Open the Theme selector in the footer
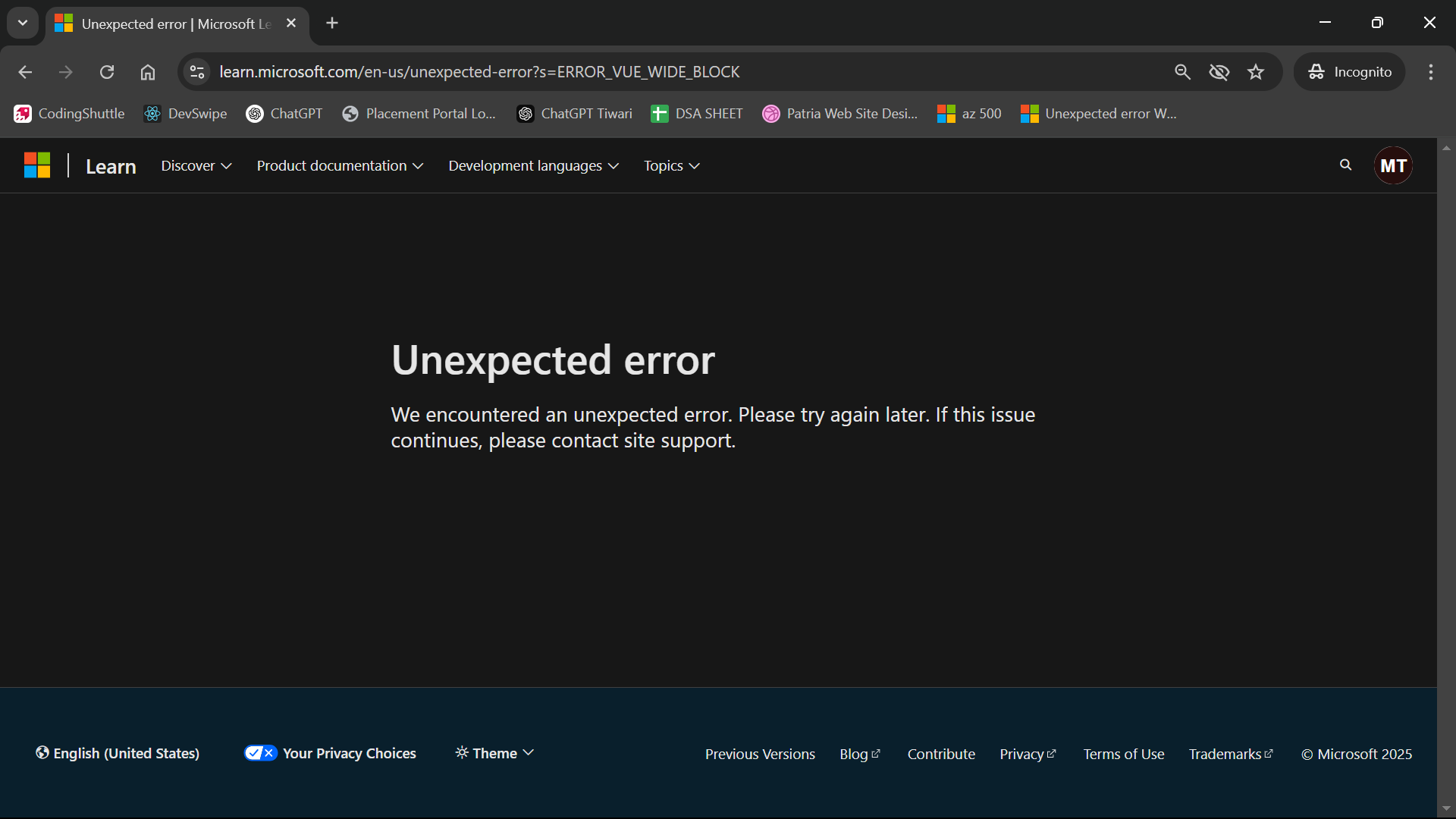This screenshot has height=819, width=1456. [x=493, y=753]
